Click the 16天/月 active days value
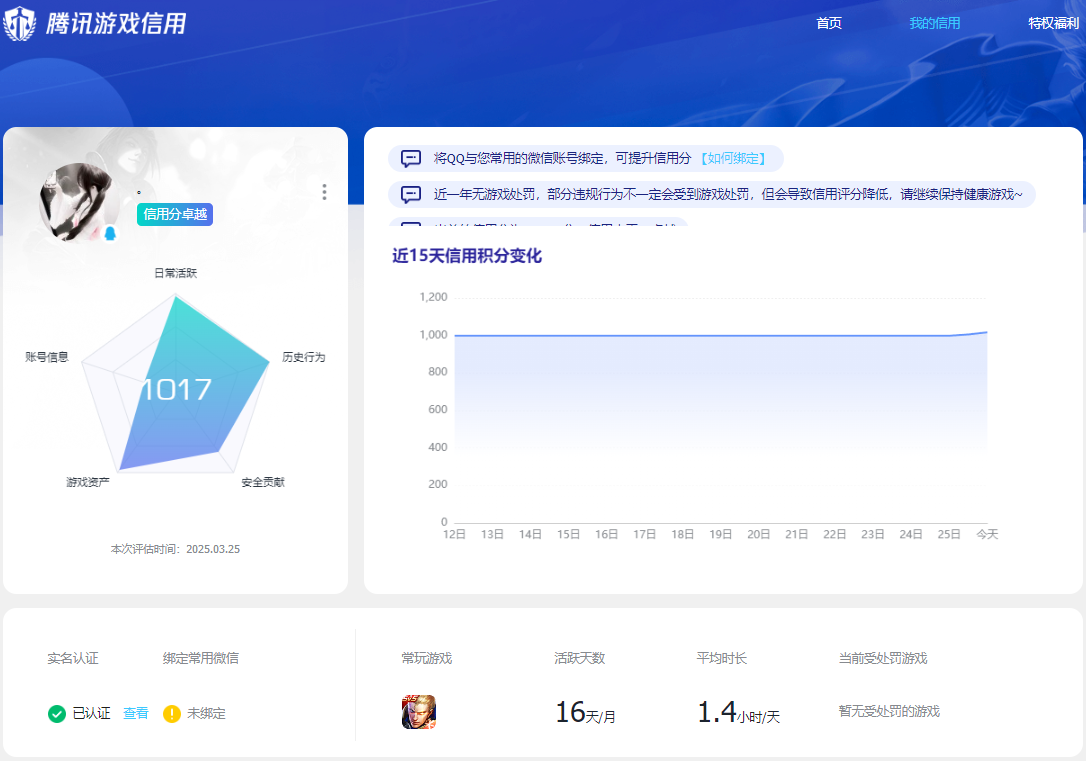The width and height of the screenshot is (1086, 761). [x=585, y=713]
